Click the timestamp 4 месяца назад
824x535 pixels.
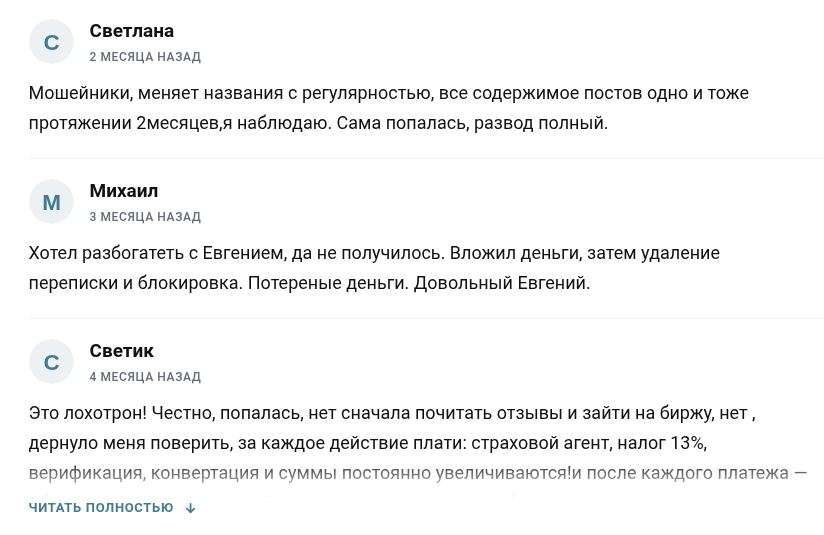point(145,377)
